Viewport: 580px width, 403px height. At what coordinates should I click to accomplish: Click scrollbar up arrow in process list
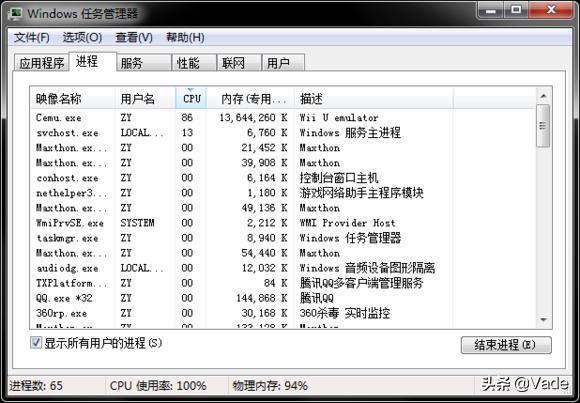tap(543, 96)
